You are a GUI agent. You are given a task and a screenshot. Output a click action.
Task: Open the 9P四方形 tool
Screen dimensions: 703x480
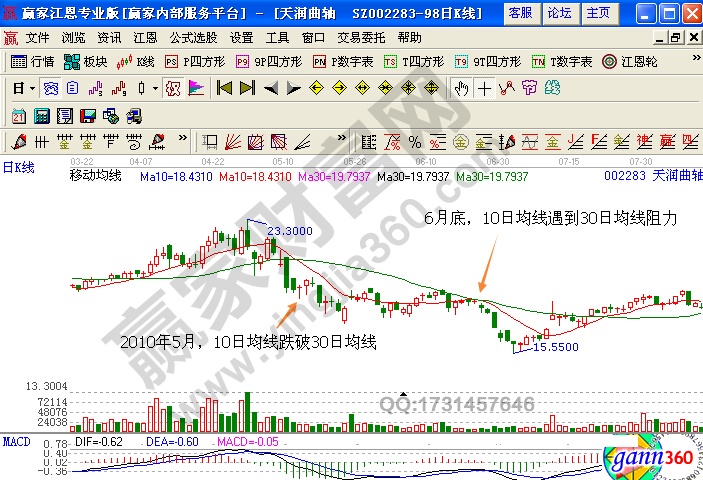pyautogui.click(x=266, y=61)
